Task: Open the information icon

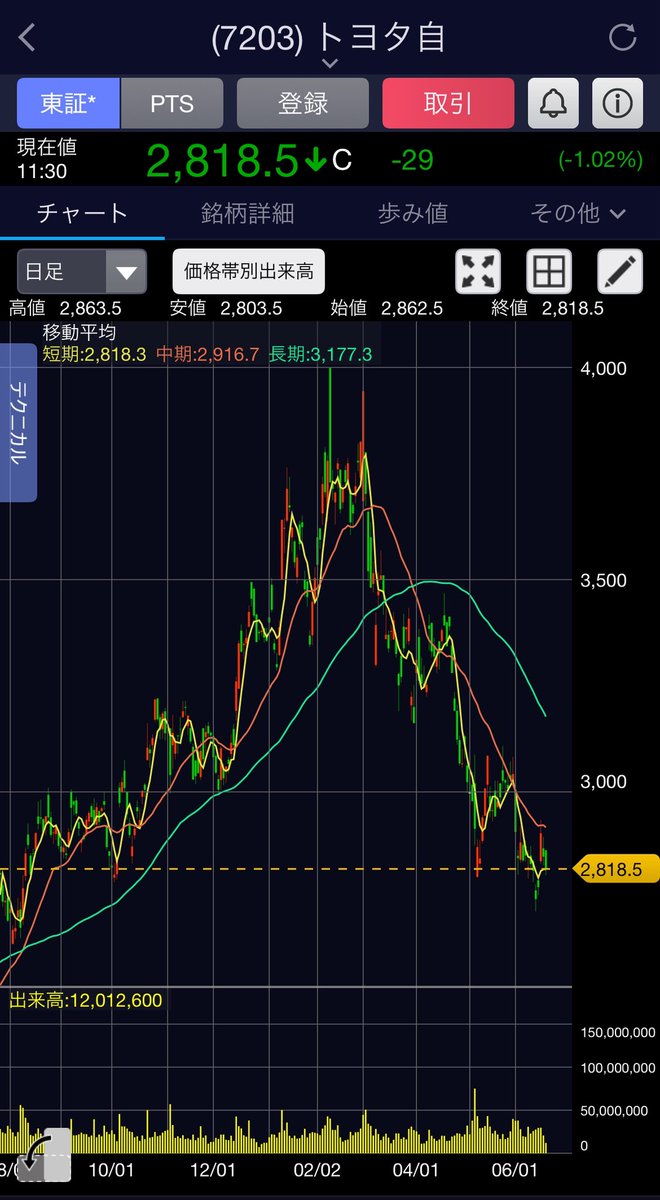Action: click(617, 103)
